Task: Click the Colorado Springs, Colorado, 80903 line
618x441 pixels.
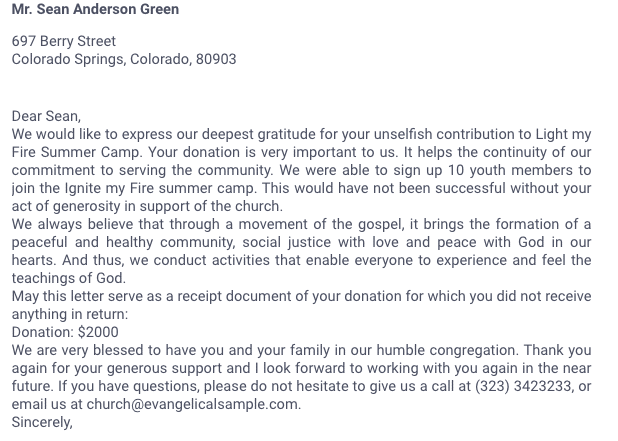Action: tap(124, 59)
